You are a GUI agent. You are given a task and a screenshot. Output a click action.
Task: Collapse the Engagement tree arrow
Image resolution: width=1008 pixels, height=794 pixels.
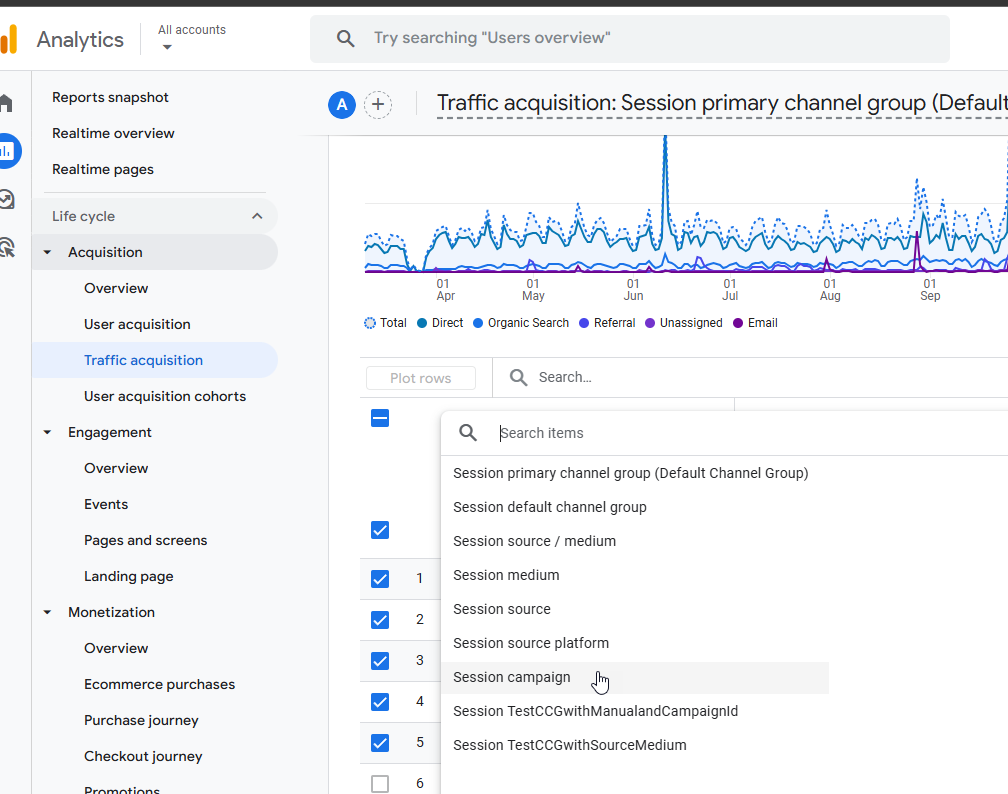click(47, 432)
